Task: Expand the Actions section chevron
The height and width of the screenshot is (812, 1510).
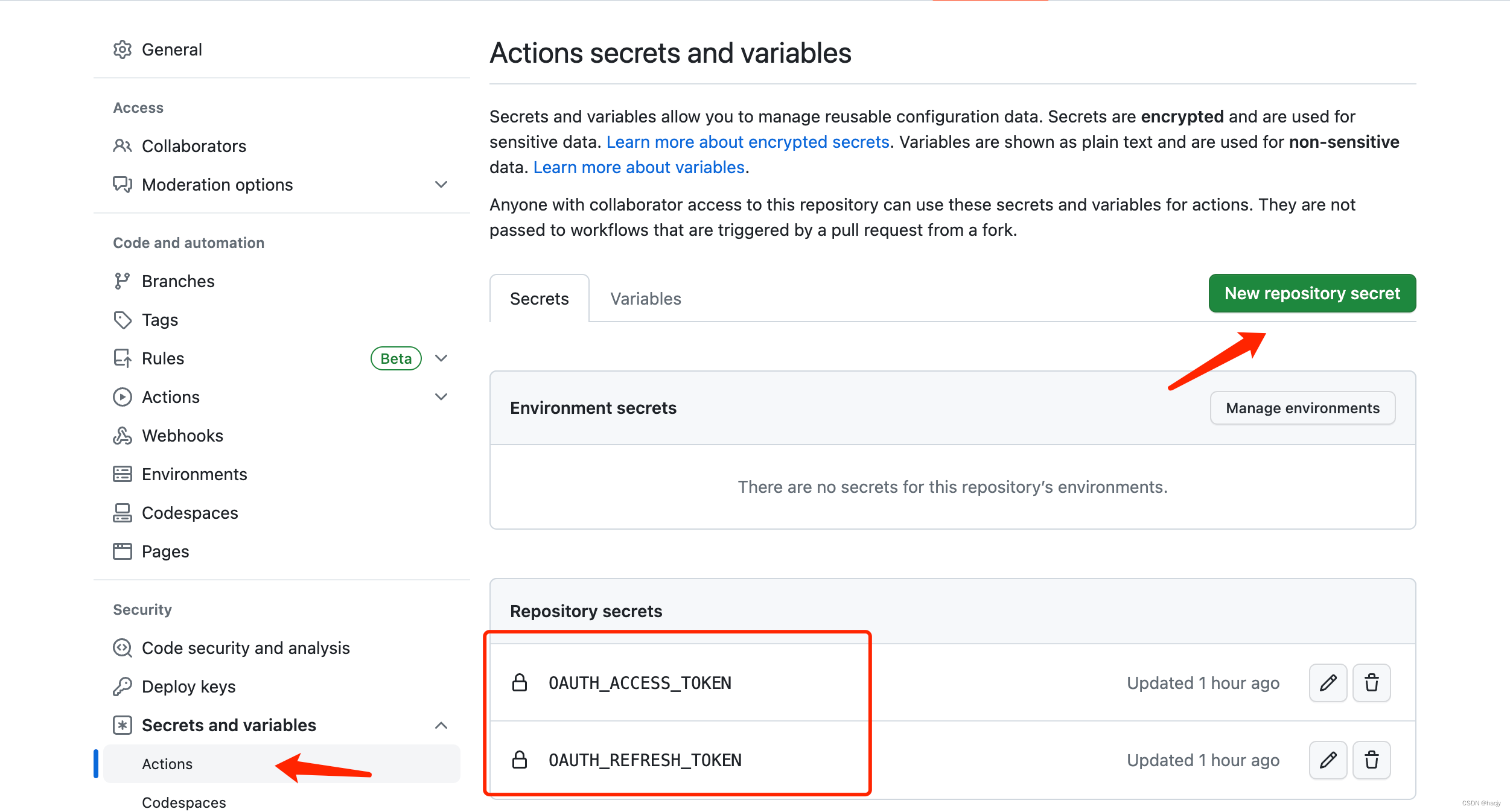Action: [441, 397]
